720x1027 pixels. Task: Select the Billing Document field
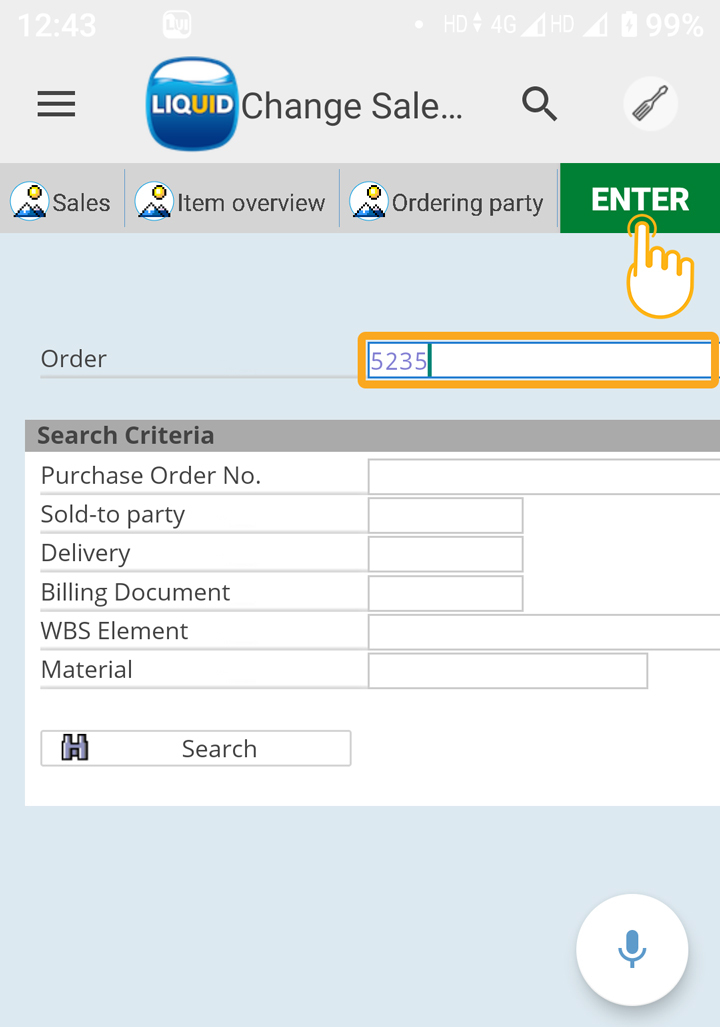(x=445, y=593)
